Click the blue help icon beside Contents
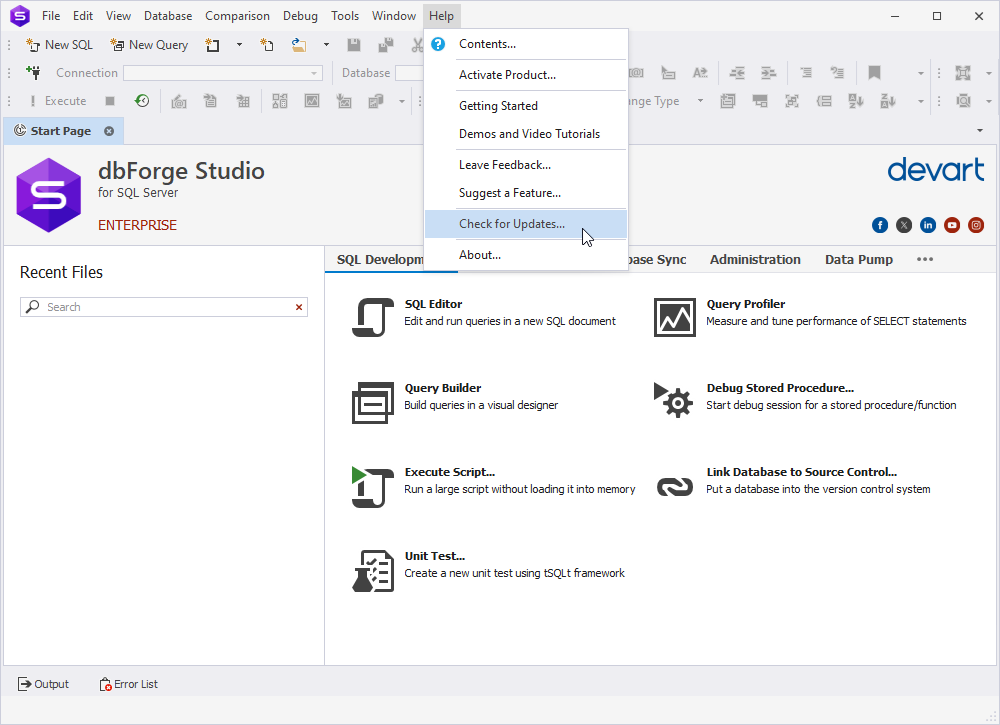1000x725 pixels. pyautogui.click(x=438, y=44)
